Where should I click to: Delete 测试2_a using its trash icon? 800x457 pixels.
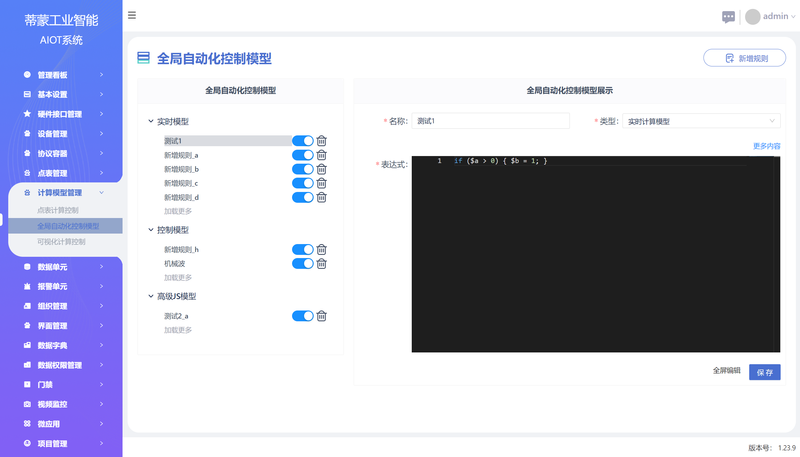pos(321,316)
